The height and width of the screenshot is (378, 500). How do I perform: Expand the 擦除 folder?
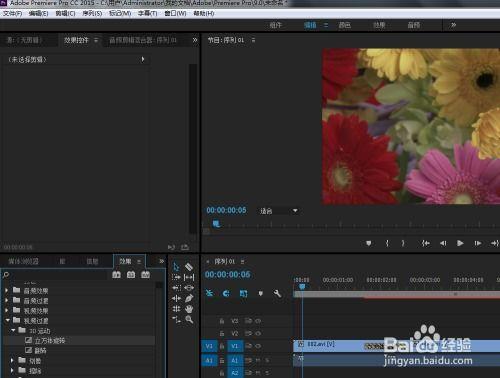point(12,370)
